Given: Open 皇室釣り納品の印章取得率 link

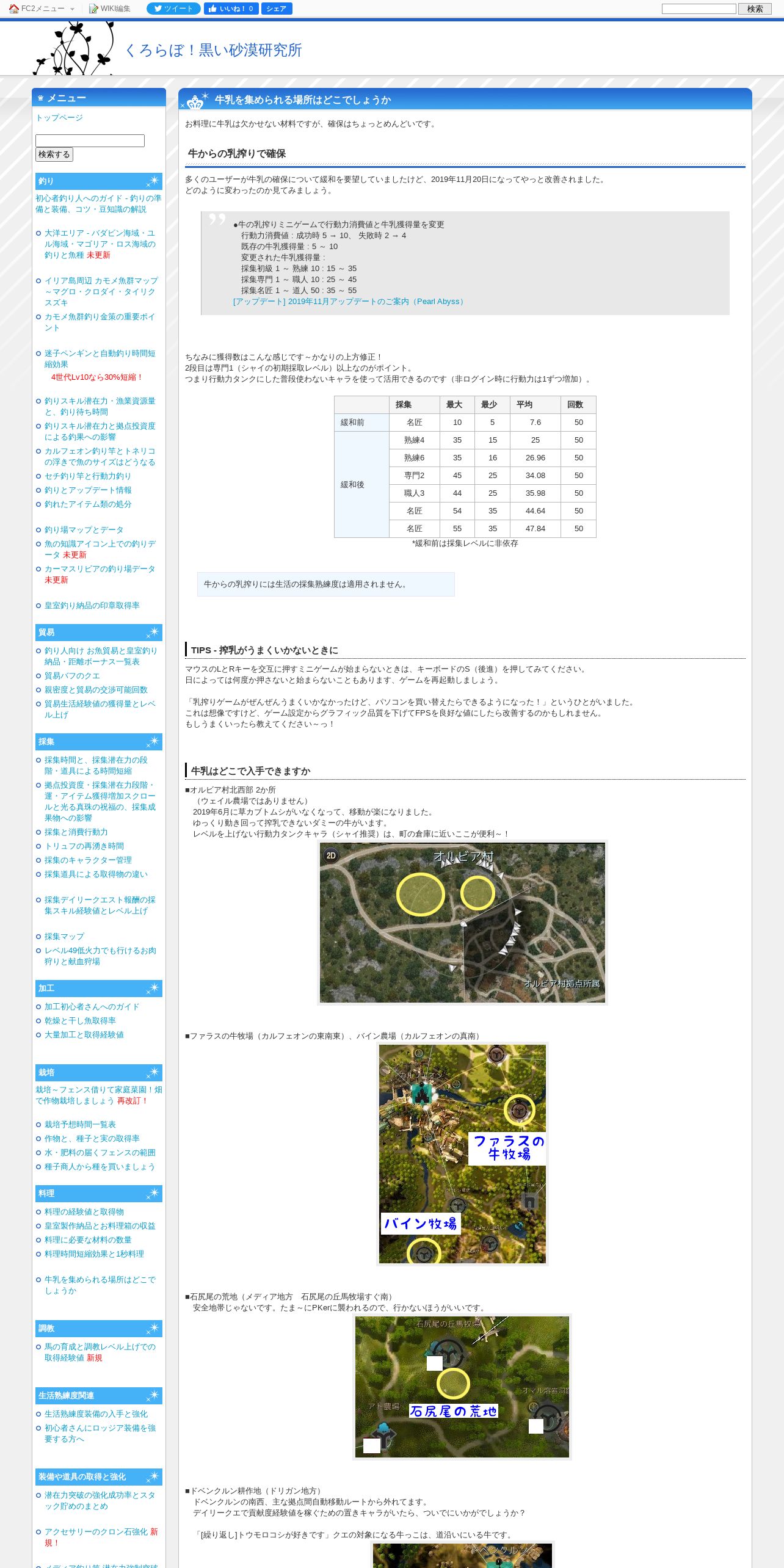Looking at the screenshot, I should click(x=92, y=605).
